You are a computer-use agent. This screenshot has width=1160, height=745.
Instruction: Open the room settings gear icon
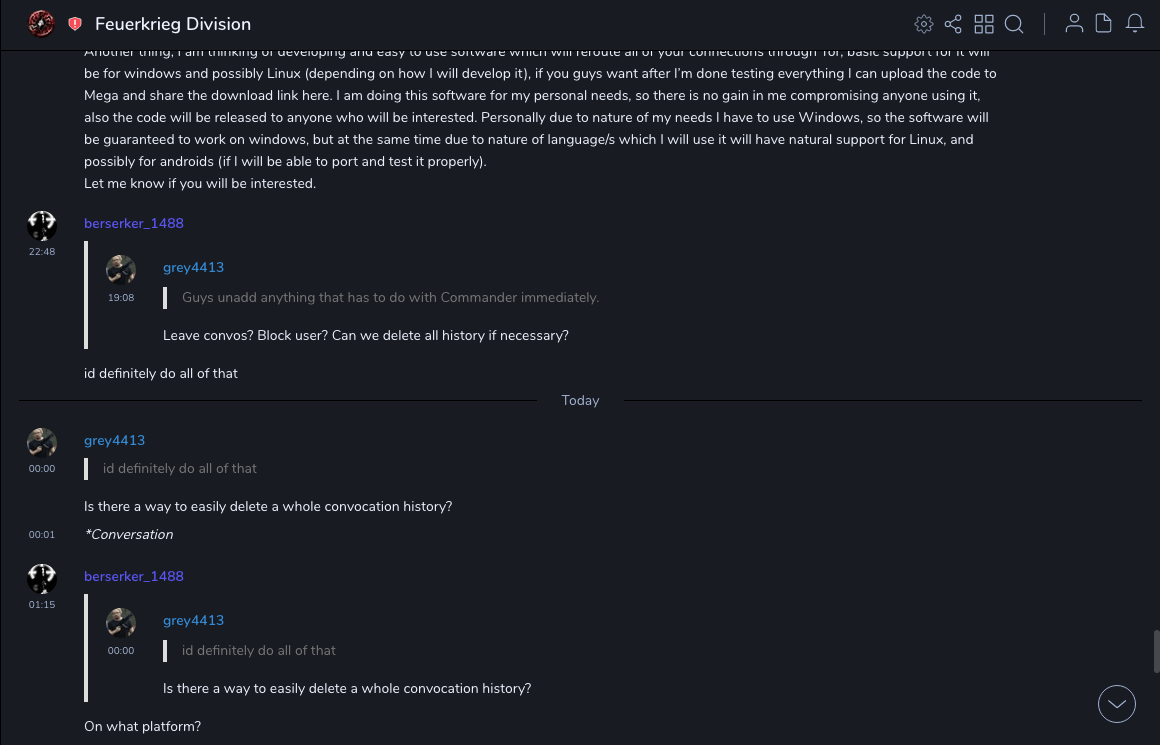924,24
